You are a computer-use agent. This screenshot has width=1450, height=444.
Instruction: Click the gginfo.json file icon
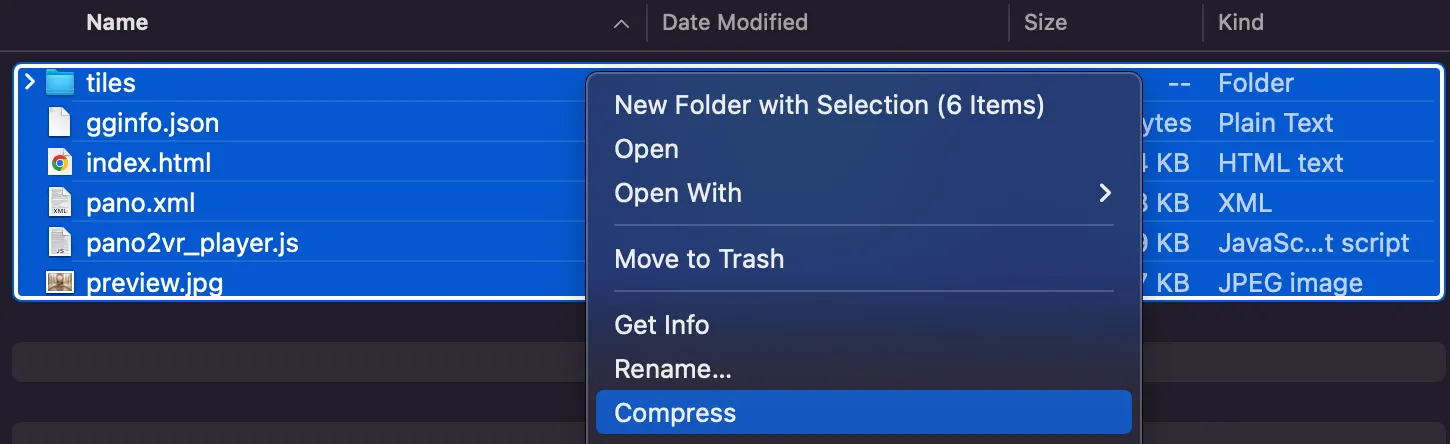60,123
